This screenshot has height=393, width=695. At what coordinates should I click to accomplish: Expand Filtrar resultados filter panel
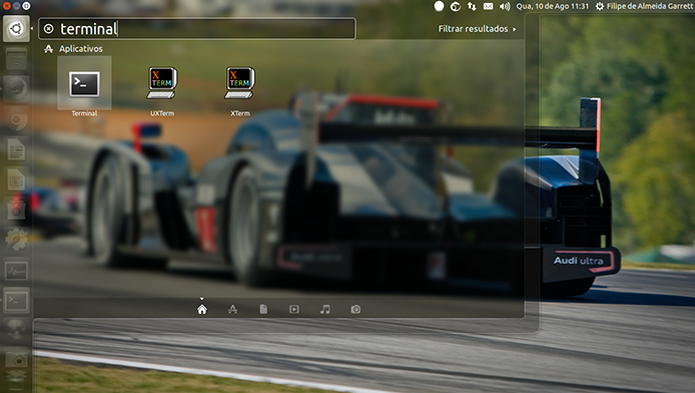477,29
